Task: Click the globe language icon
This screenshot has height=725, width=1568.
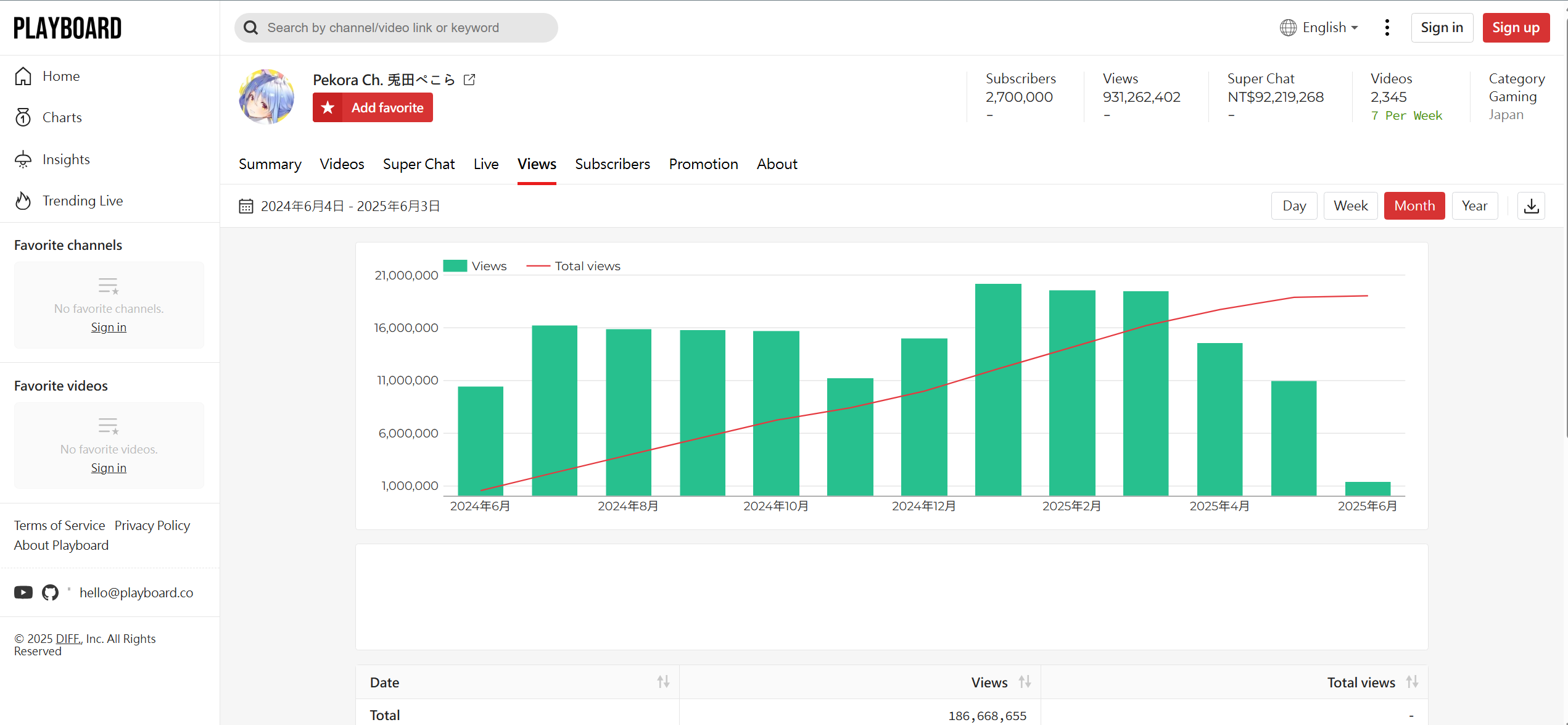Action: pyautogui.click(x=1288, y=28)
